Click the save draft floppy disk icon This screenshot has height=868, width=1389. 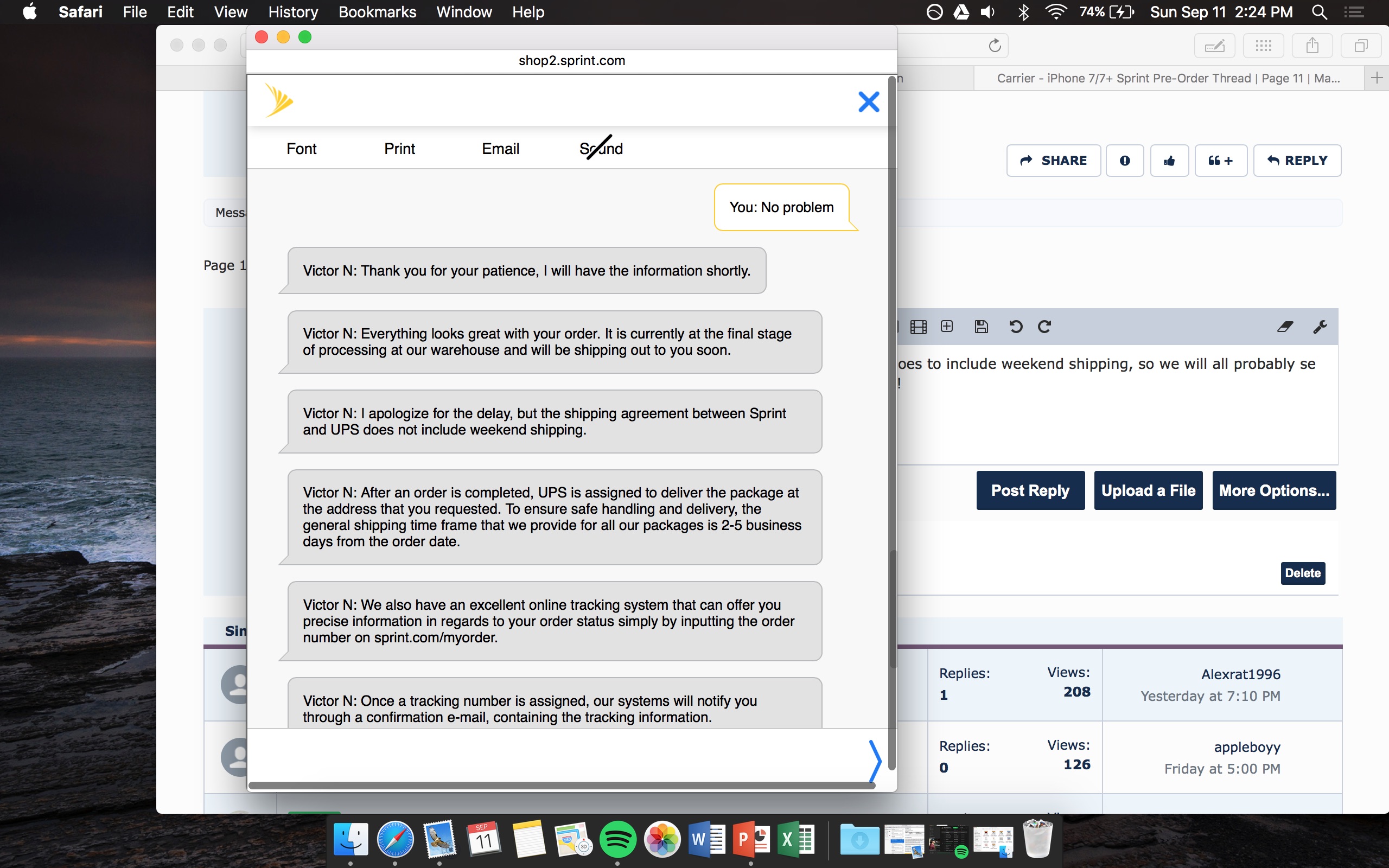981,327
